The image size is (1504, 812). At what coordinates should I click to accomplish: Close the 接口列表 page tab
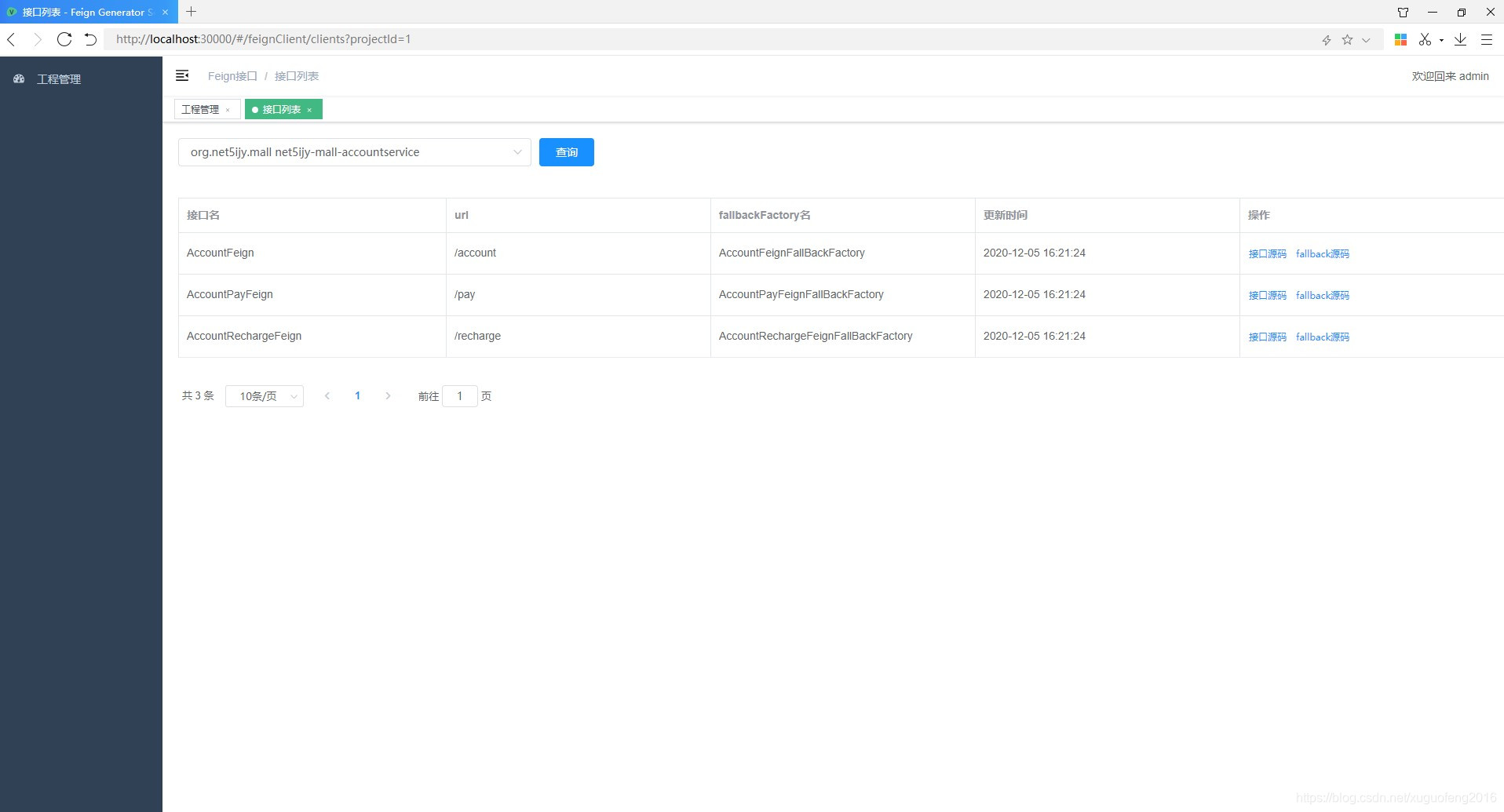click(309, 110)
